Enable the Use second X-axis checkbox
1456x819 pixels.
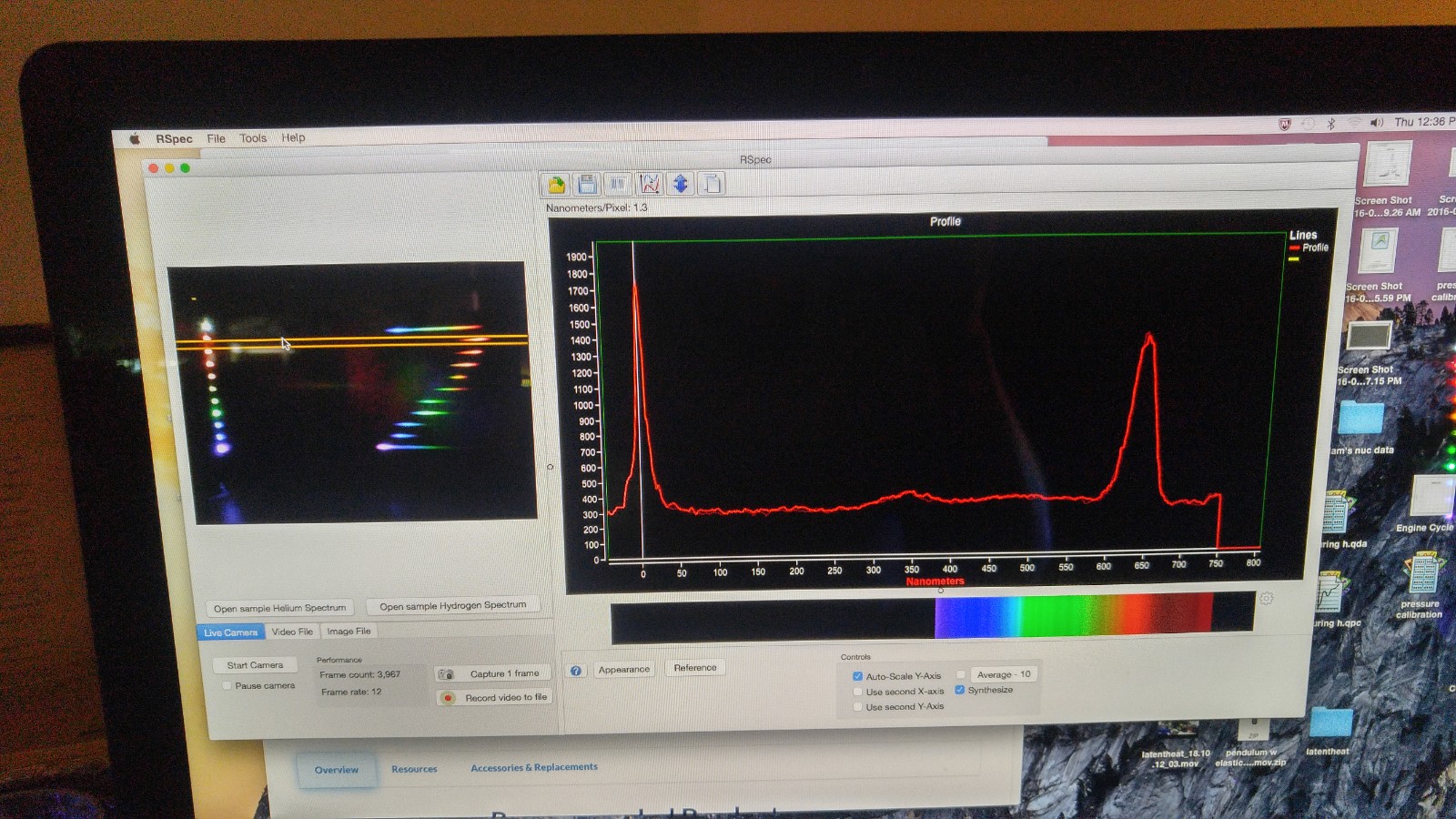[x=856, y=691]
